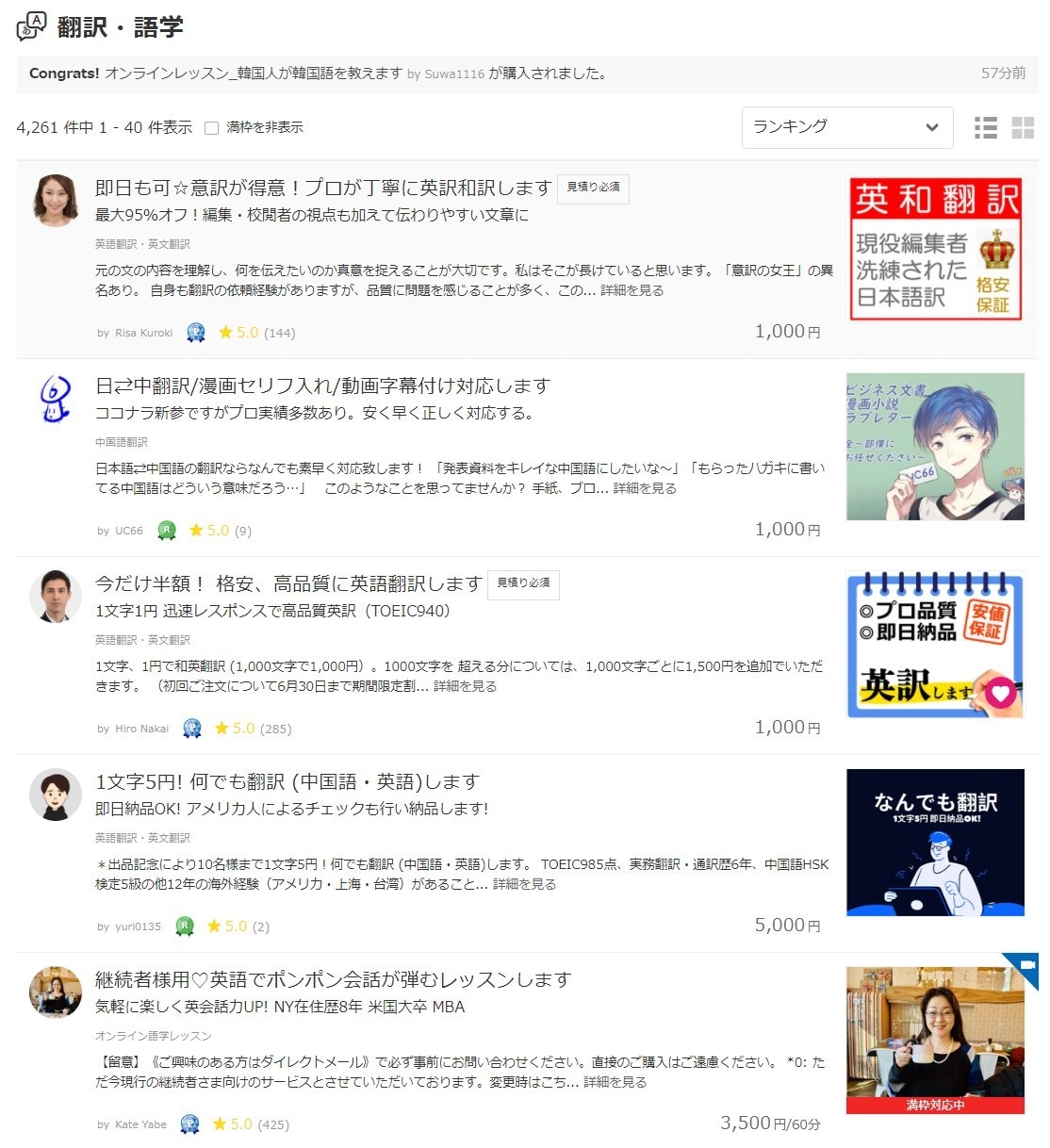Click the translation category icon beside 翻訳・語学
The image size is (1050, 1148).
(31, 25)
